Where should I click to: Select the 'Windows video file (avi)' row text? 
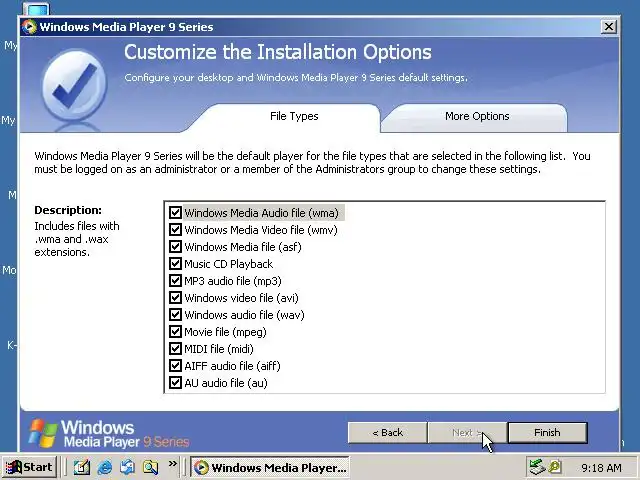coord(241,298)
